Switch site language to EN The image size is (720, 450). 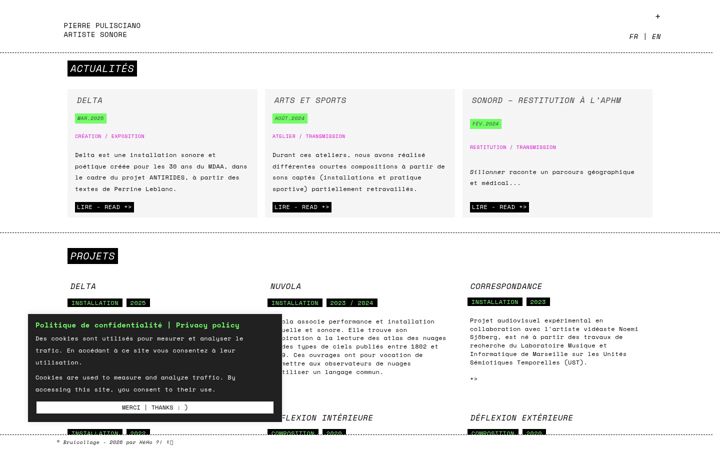(656, 36)
